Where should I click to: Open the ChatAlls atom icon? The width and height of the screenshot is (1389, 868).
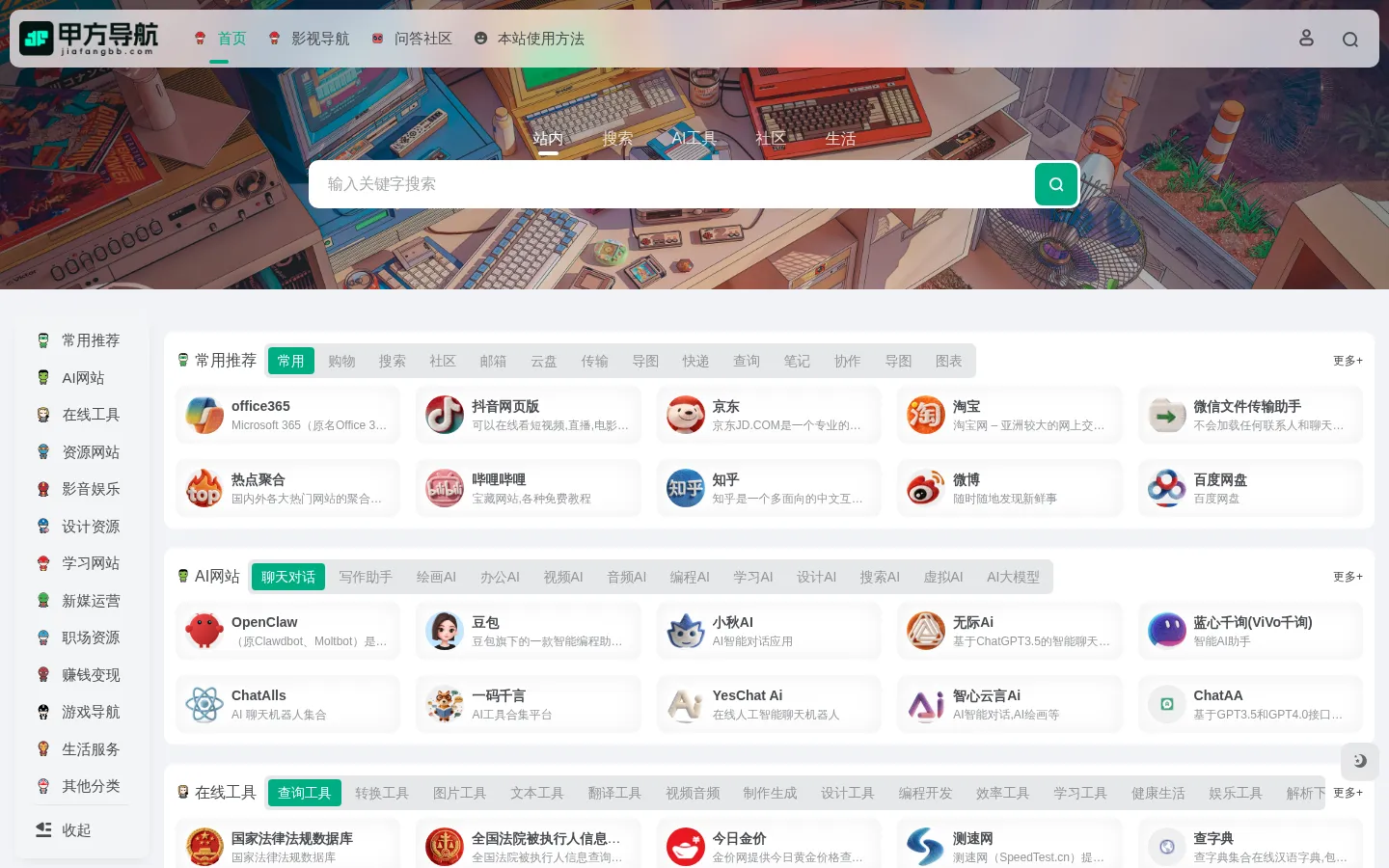[x=204, y=705]
